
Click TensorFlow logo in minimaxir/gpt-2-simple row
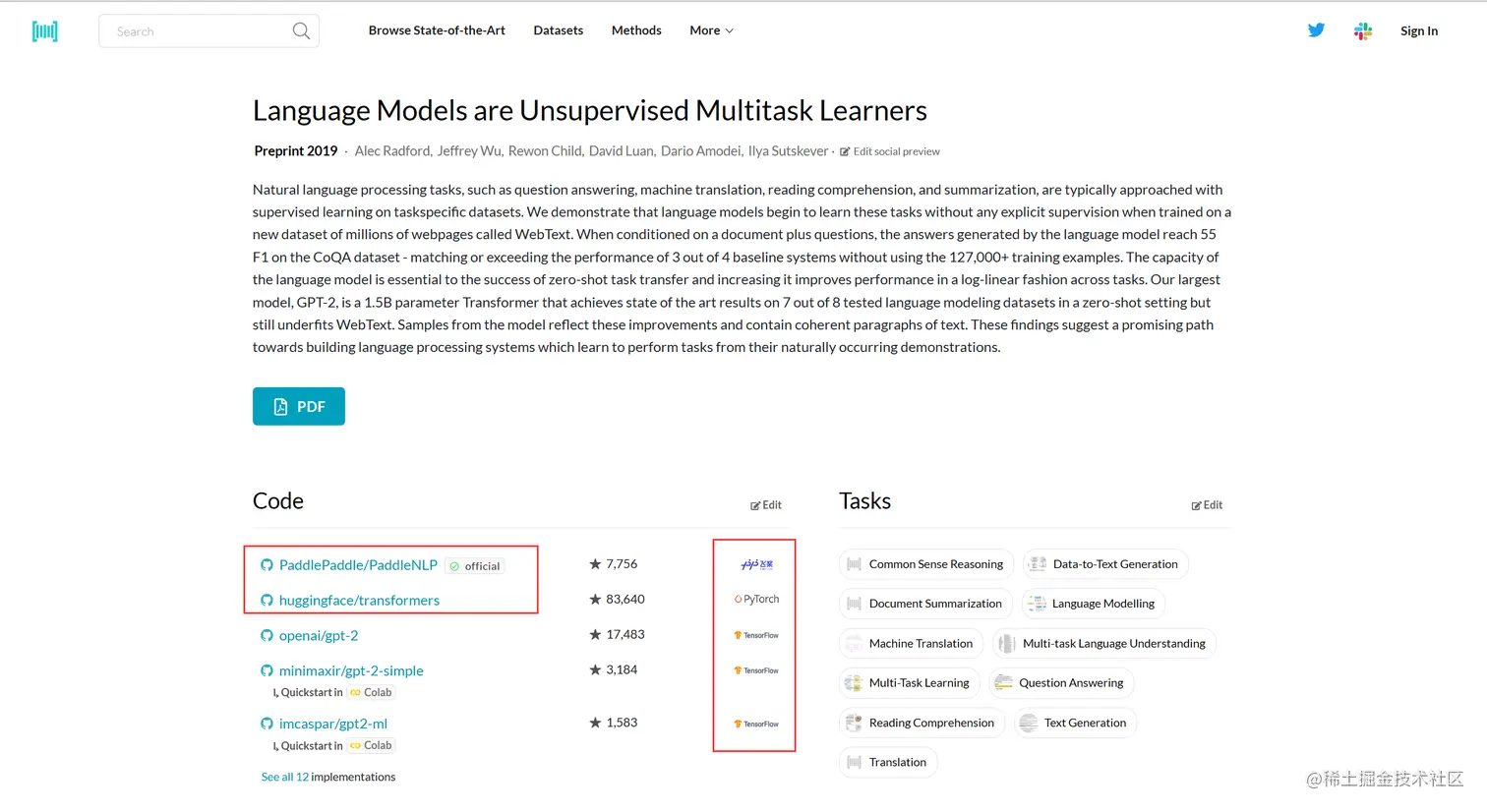(x=756, y=670)
